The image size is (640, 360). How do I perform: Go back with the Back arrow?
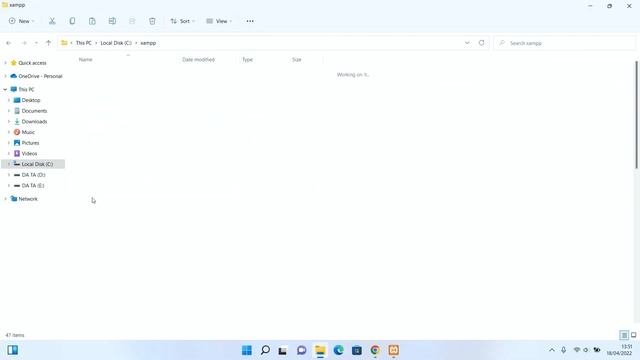[9, 43]
